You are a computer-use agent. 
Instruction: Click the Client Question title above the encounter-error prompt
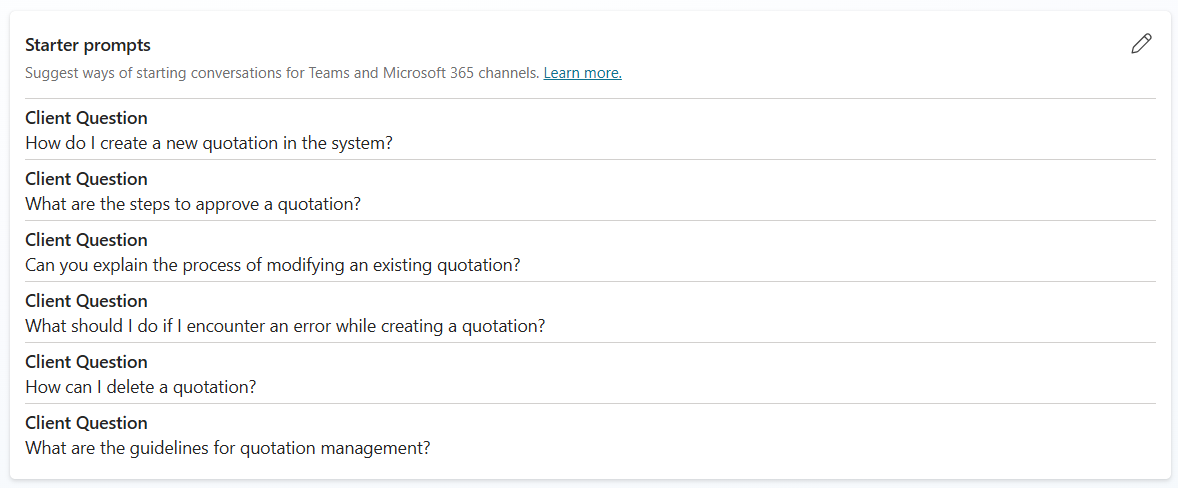click(86, 301)
